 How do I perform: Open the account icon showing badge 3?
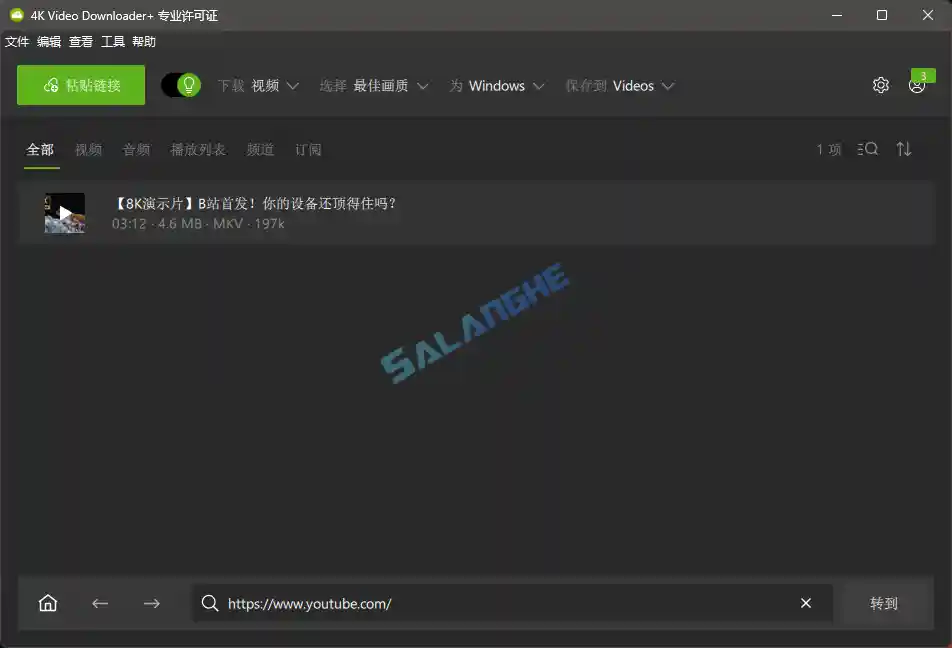[x=917, y=87]
